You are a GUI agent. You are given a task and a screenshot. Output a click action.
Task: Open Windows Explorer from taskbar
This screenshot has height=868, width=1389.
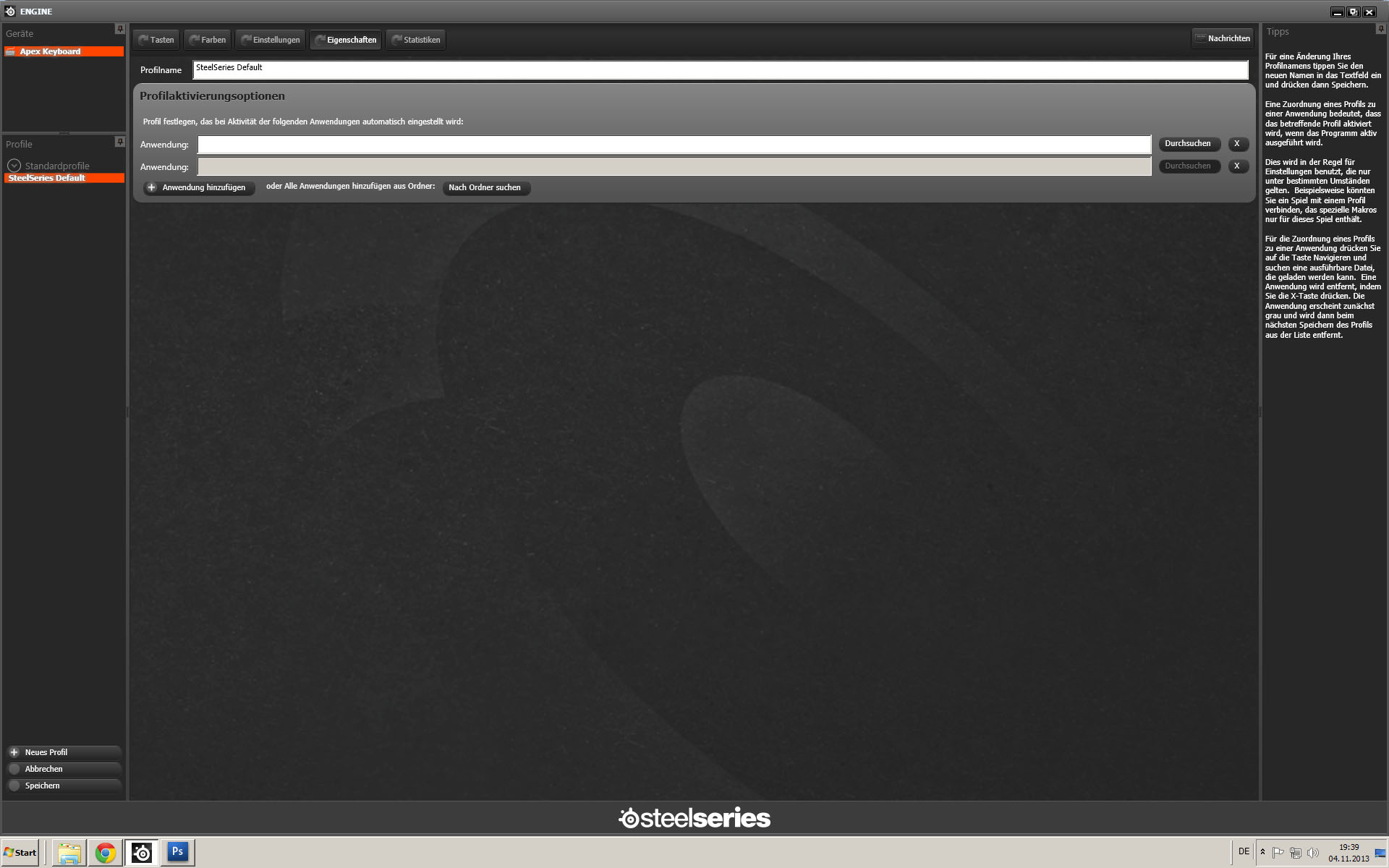click(x=69, y=854)
